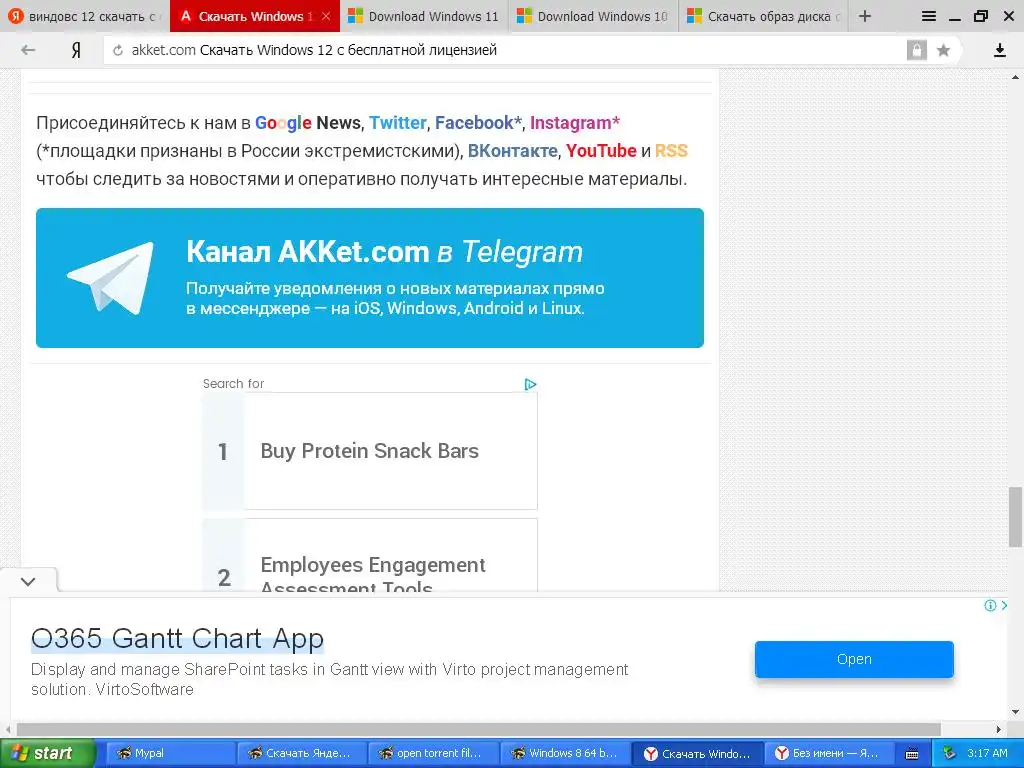Open a new tab with the plus button
1024x768 pixels.
pos(865,16)
